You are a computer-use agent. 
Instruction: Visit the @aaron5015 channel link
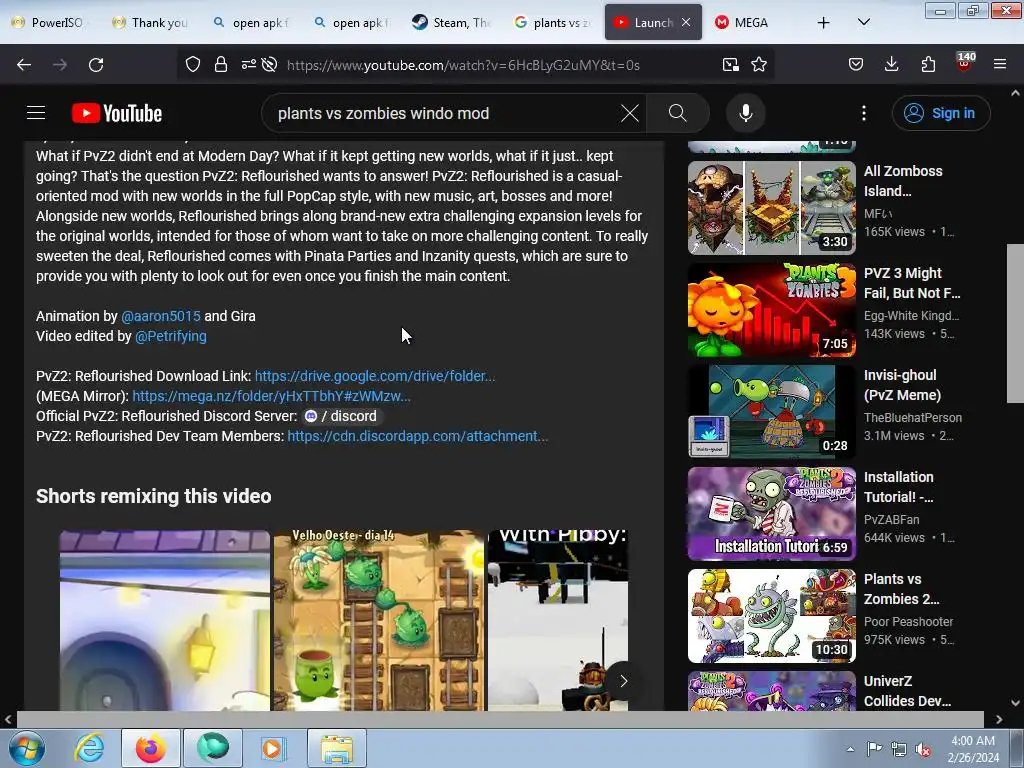click(161, 316)
